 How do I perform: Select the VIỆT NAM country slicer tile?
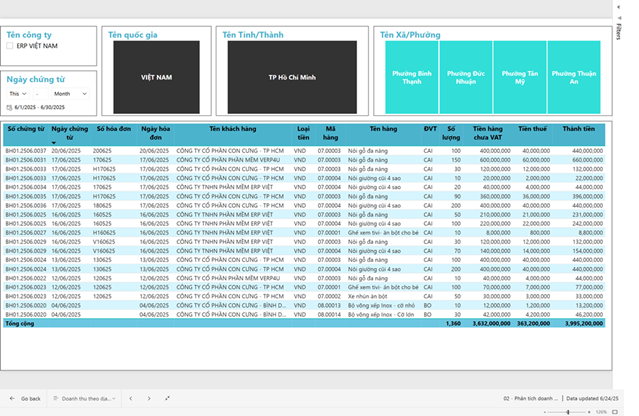click(156, 77)
